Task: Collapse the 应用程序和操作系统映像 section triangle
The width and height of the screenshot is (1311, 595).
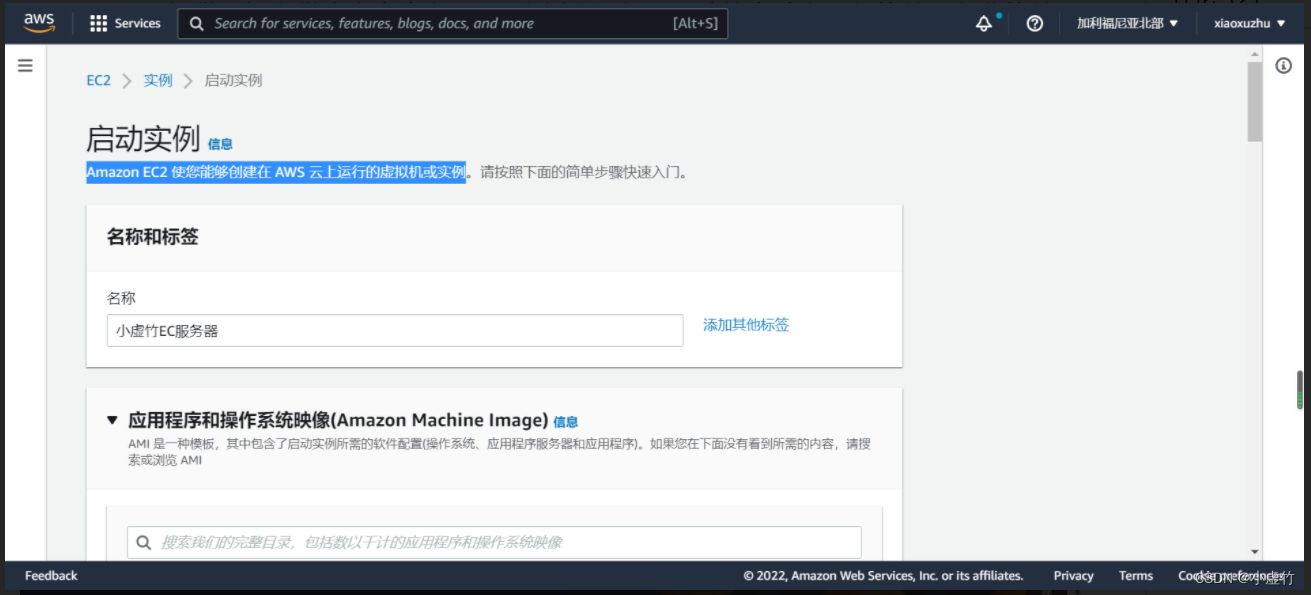Action: click(112, 420)
